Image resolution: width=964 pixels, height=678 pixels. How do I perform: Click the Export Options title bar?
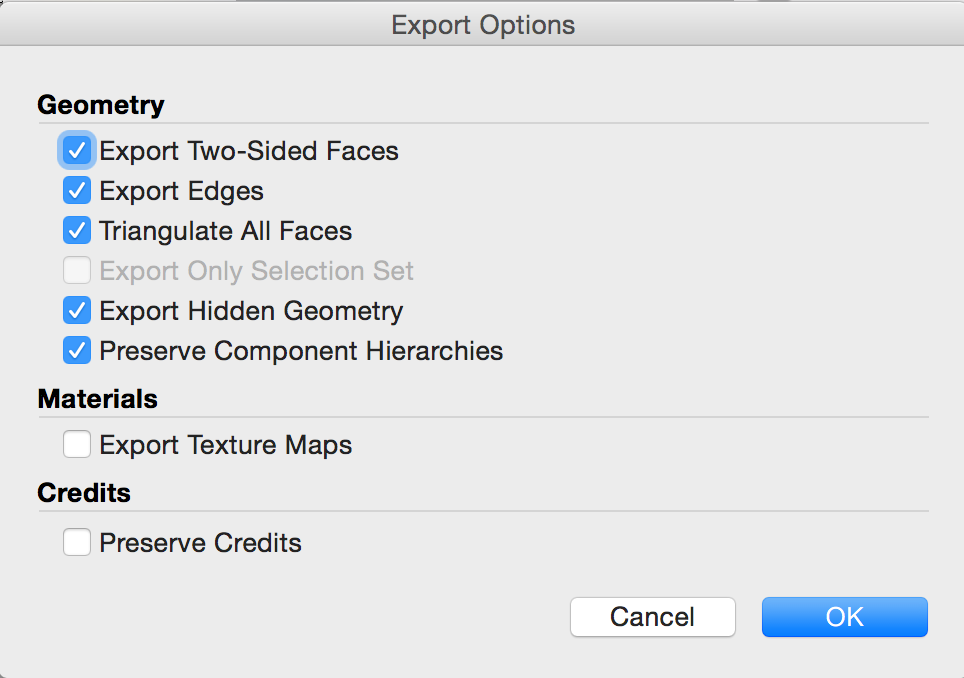tap(483, 24)
